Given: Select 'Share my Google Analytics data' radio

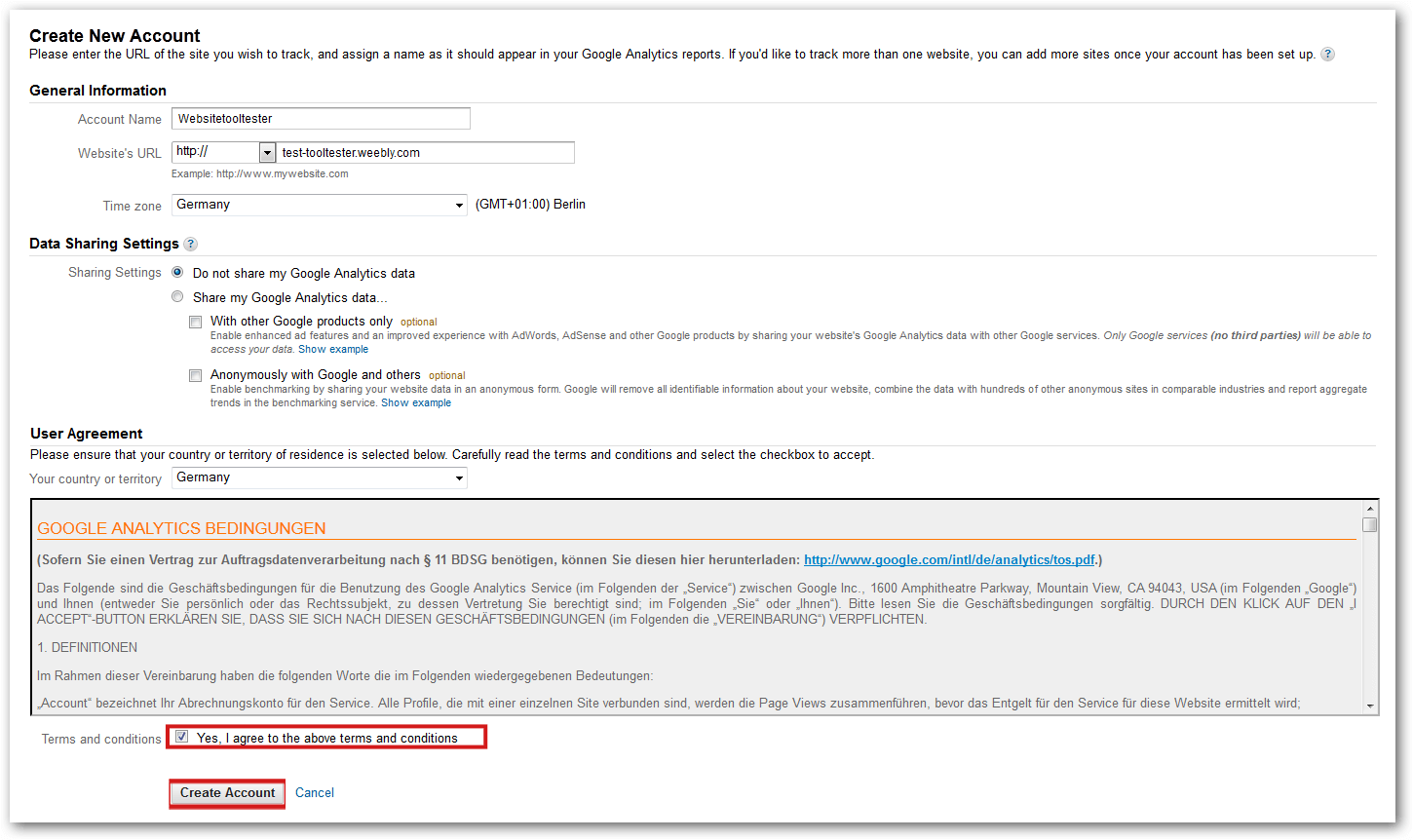Looking at the screenshot, I should coord(177,296).
